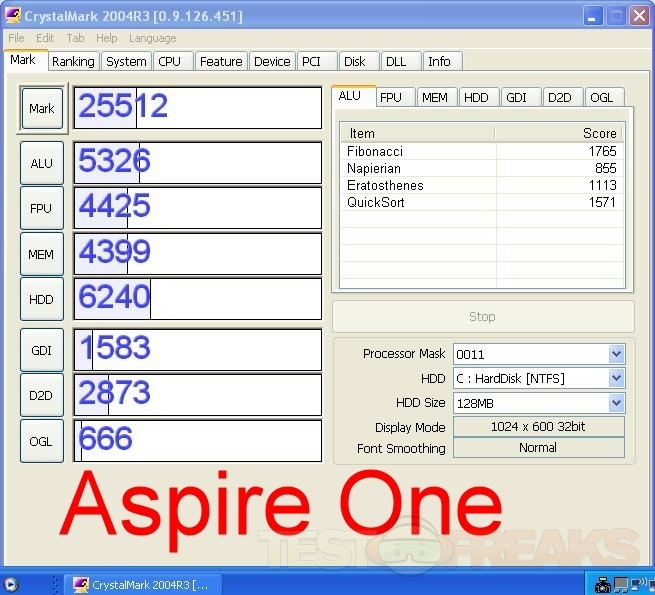The image size is (655, 595).
Task: Open the Language menu
Action: [152, 38]
